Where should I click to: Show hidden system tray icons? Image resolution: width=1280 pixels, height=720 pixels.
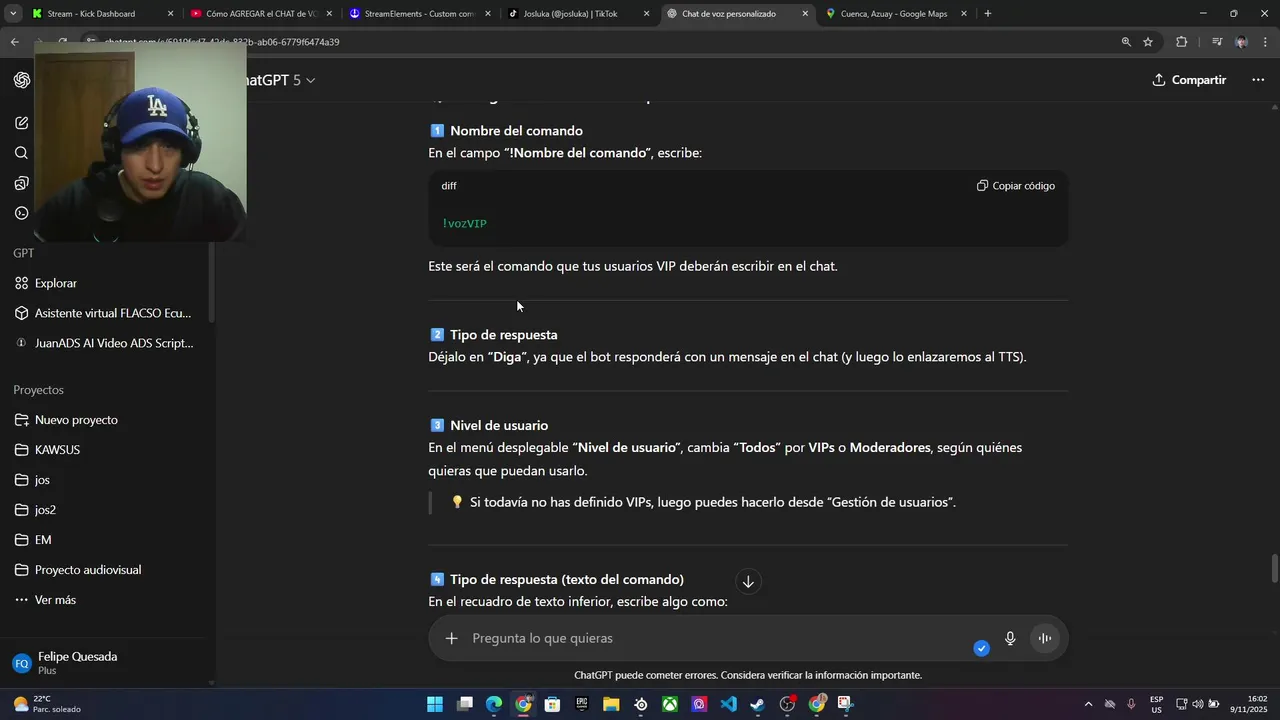(x=1088, y=704)
